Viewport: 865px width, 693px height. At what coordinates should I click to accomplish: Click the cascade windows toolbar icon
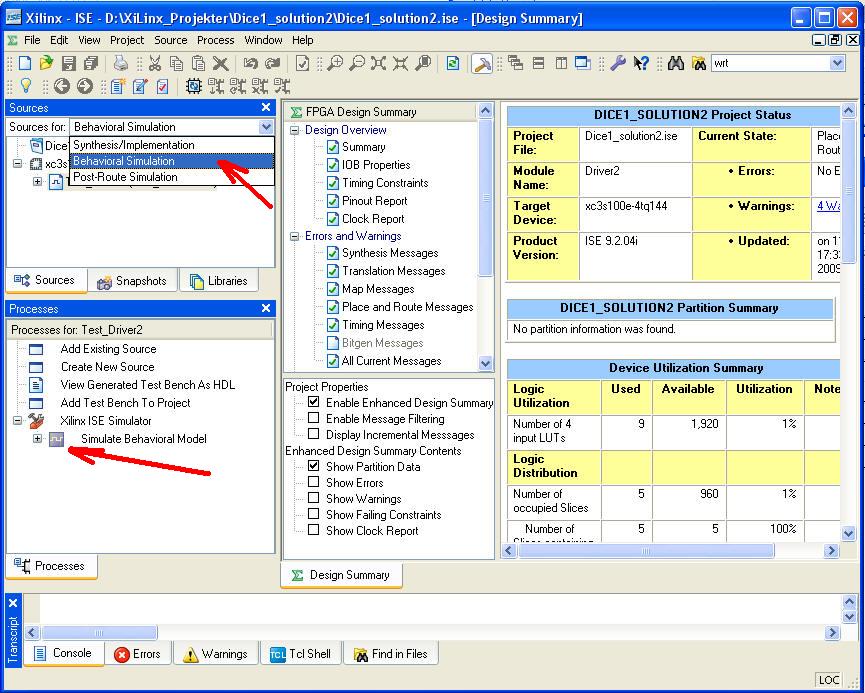tap(516, 63)
